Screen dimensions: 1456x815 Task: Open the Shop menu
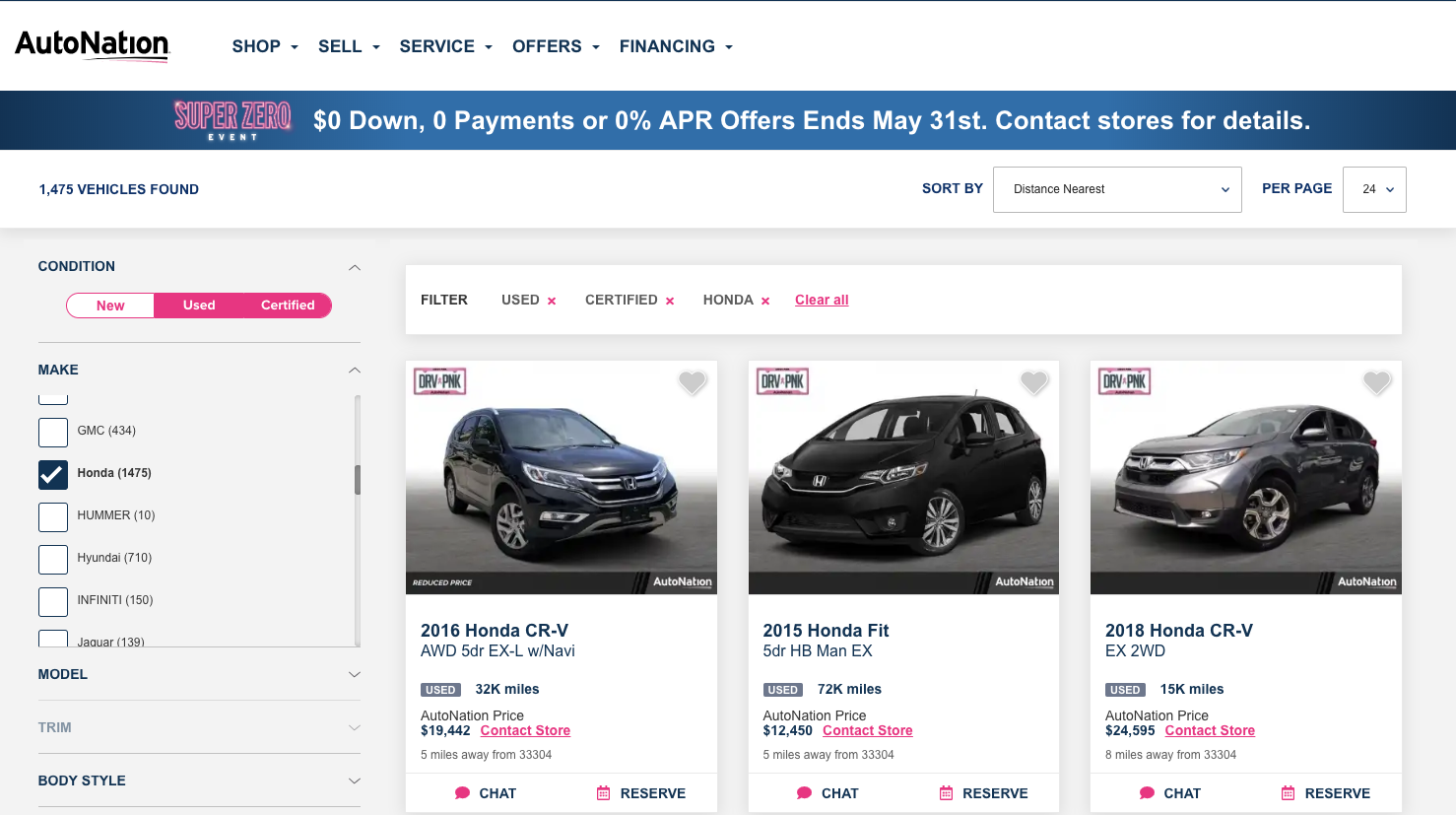pos(265,46)
